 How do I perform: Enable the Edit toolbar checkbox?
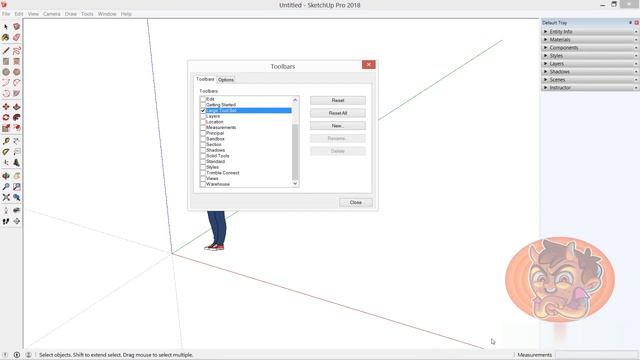tap(203, 99)
